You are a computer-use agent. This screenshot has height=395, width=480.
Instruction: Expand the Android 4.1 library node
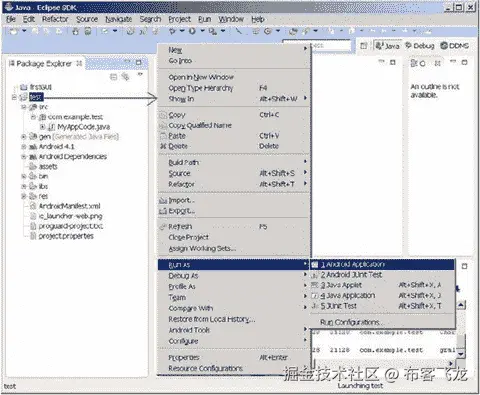24,147
